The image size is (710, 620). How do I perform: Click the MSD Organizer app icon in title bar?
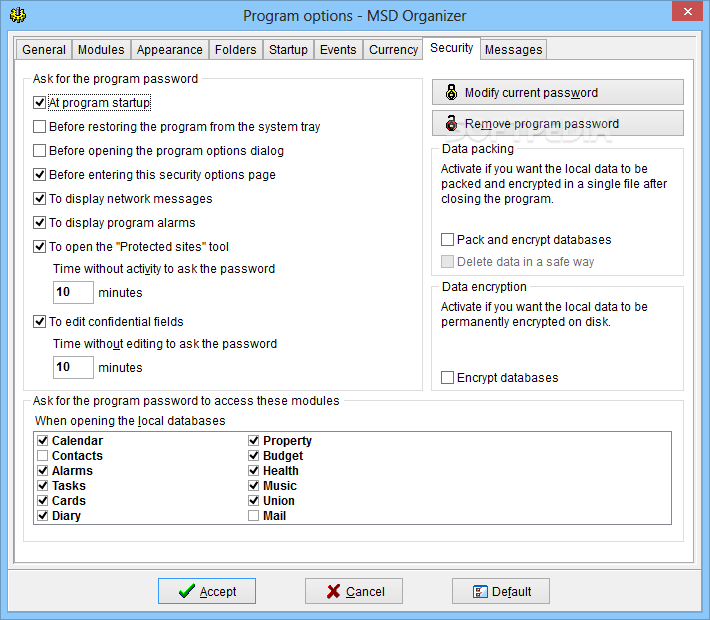click(x=18, y=15)
